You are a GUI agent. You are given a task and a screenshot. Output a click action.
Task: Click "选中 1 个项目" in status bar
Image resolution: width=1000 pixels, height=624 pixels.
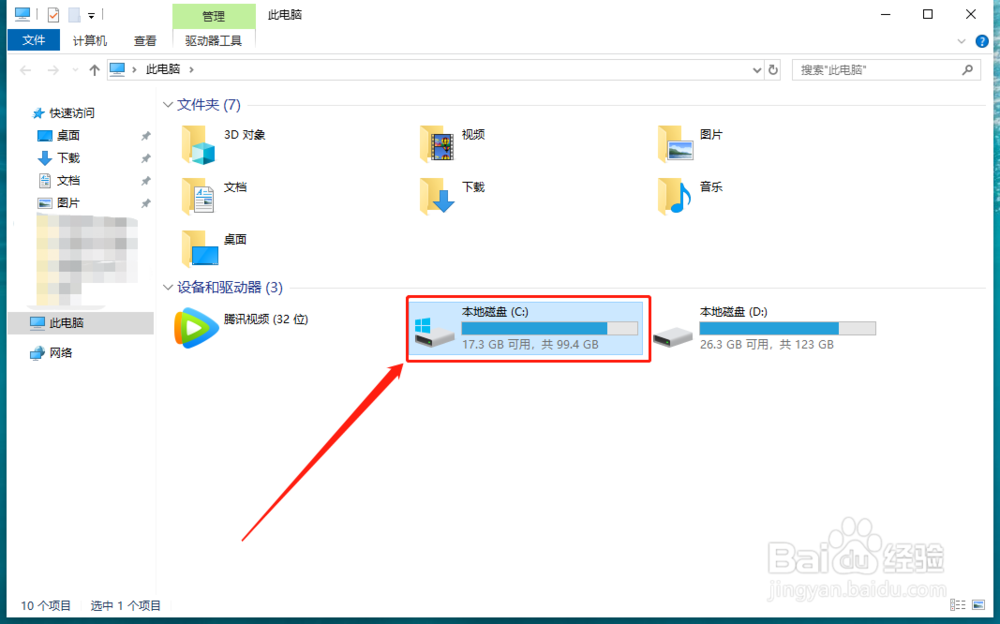pyautogui.click(x=126, y=605)
